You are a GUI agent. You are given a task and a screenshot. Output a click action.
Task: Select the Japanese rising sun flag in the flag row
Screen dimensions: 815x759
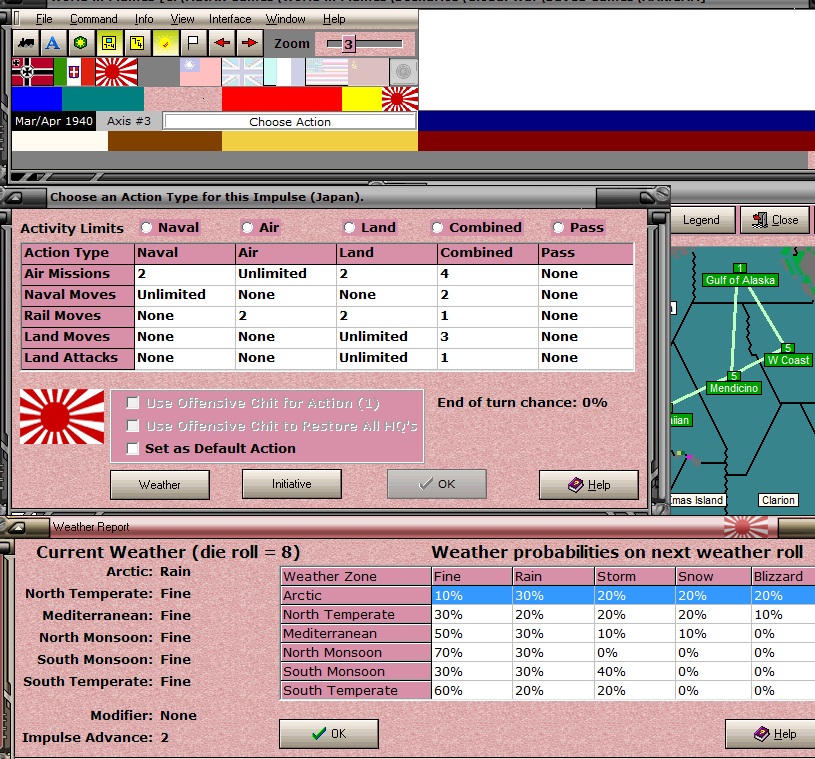116,72
